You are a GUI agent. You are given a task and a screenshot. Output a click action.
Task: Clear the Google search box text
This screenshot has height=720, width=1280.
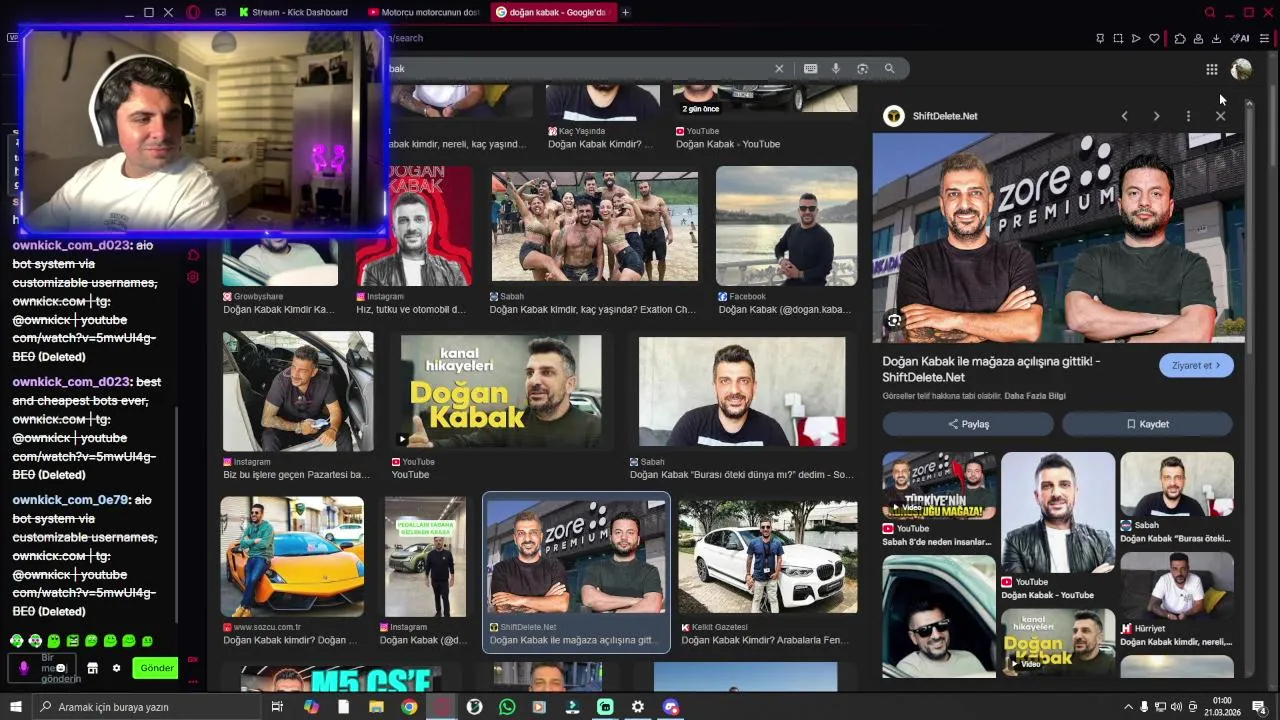point(779,69)
